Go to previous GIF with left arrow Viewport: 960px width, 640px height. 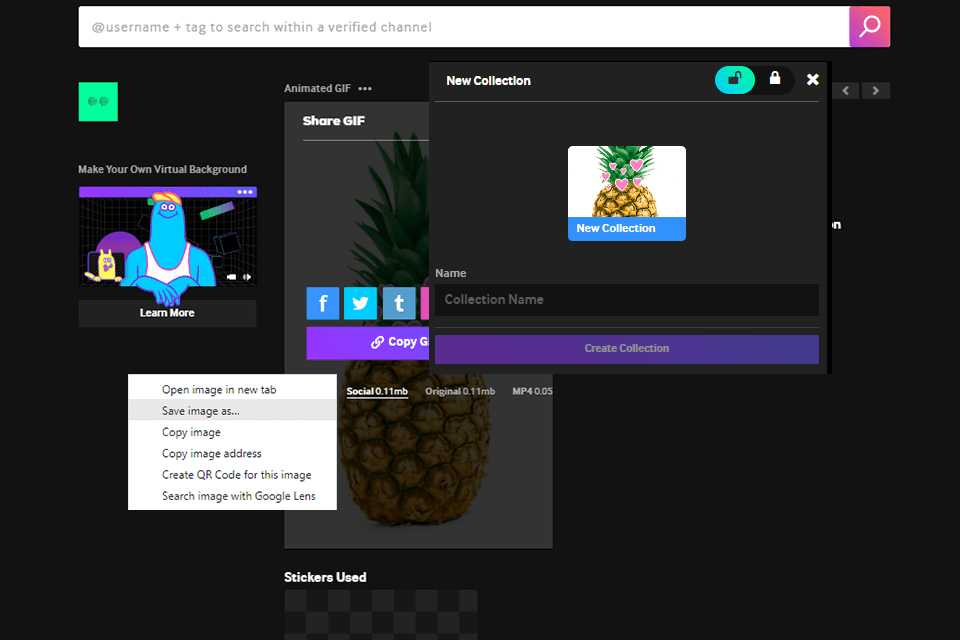846,91
